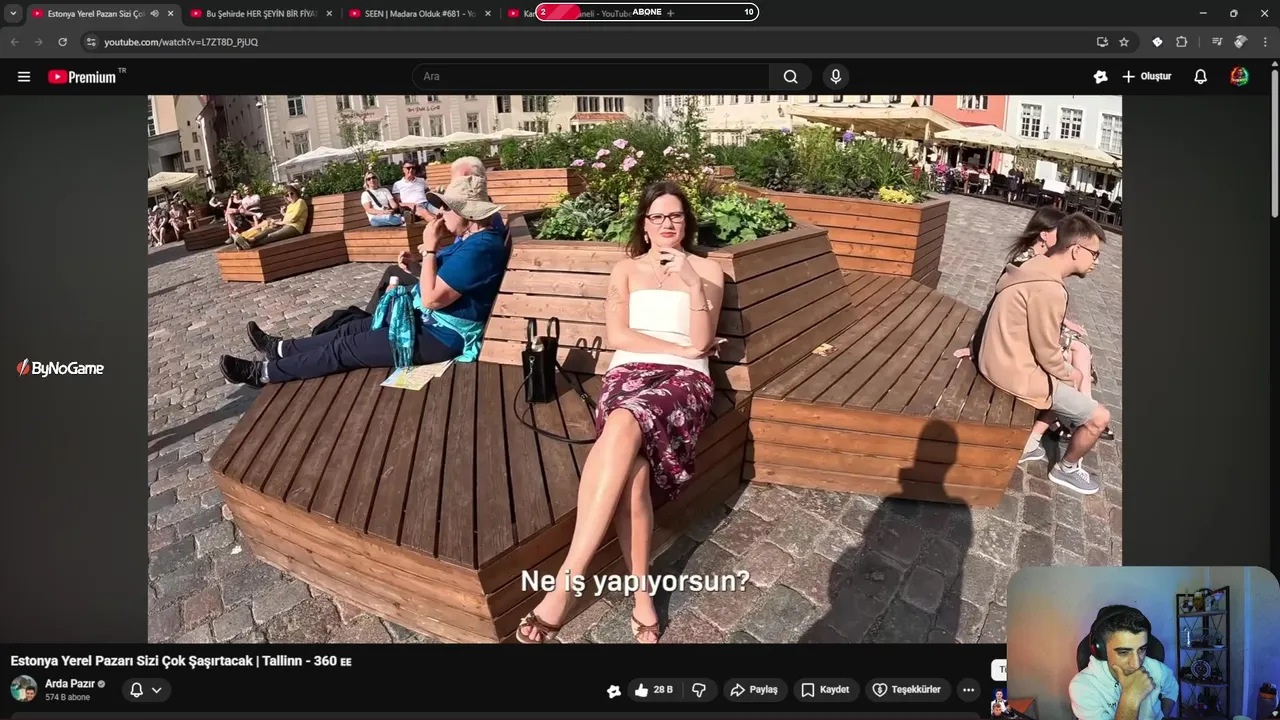This screenshot has height=720, width=1280.
Task: Switch to Bu Şehirde HER ŞEYİN tab
Action: click(260, 13)
